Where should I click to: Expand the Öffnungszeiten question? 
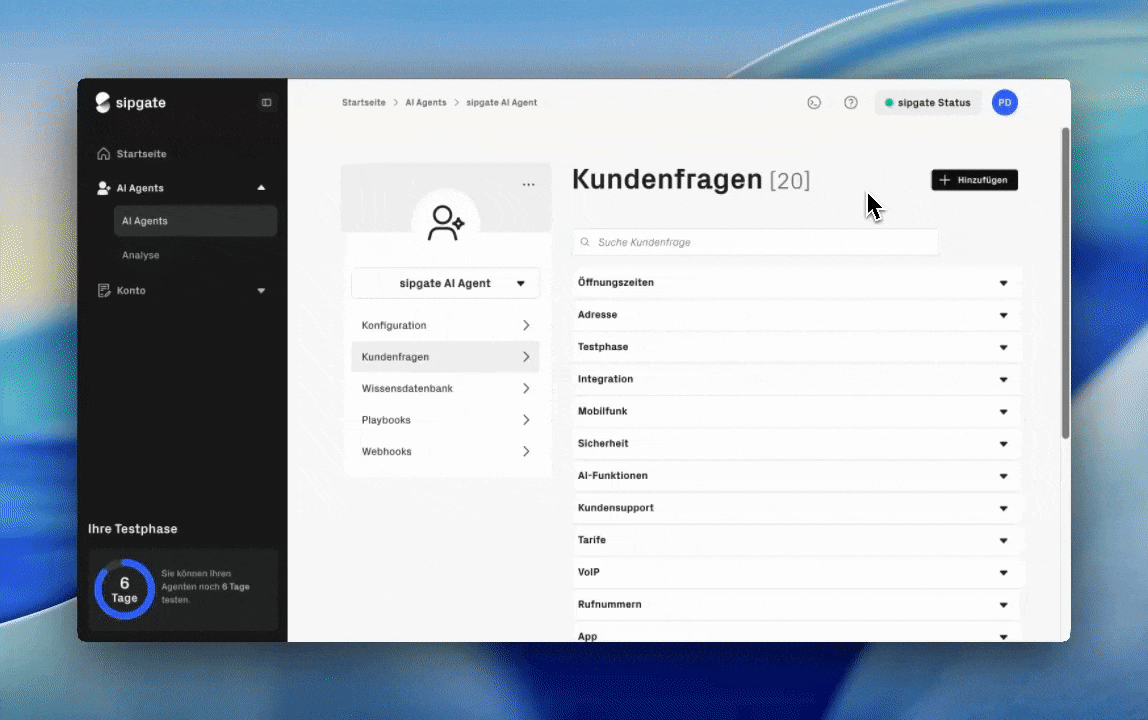tap(797, 283)
